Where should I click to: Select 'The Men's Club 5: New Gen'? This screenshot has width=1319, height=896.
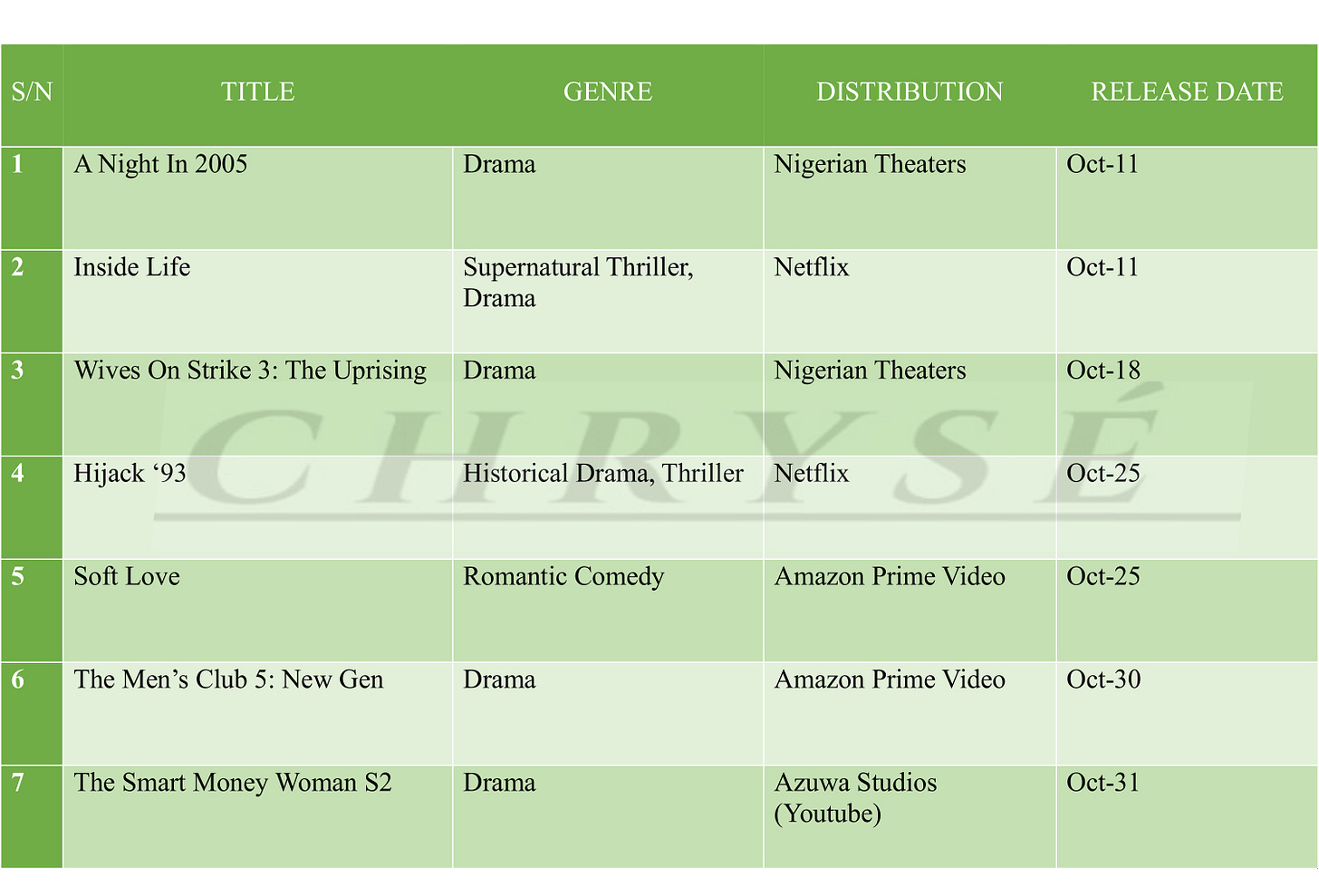point(228,679)
